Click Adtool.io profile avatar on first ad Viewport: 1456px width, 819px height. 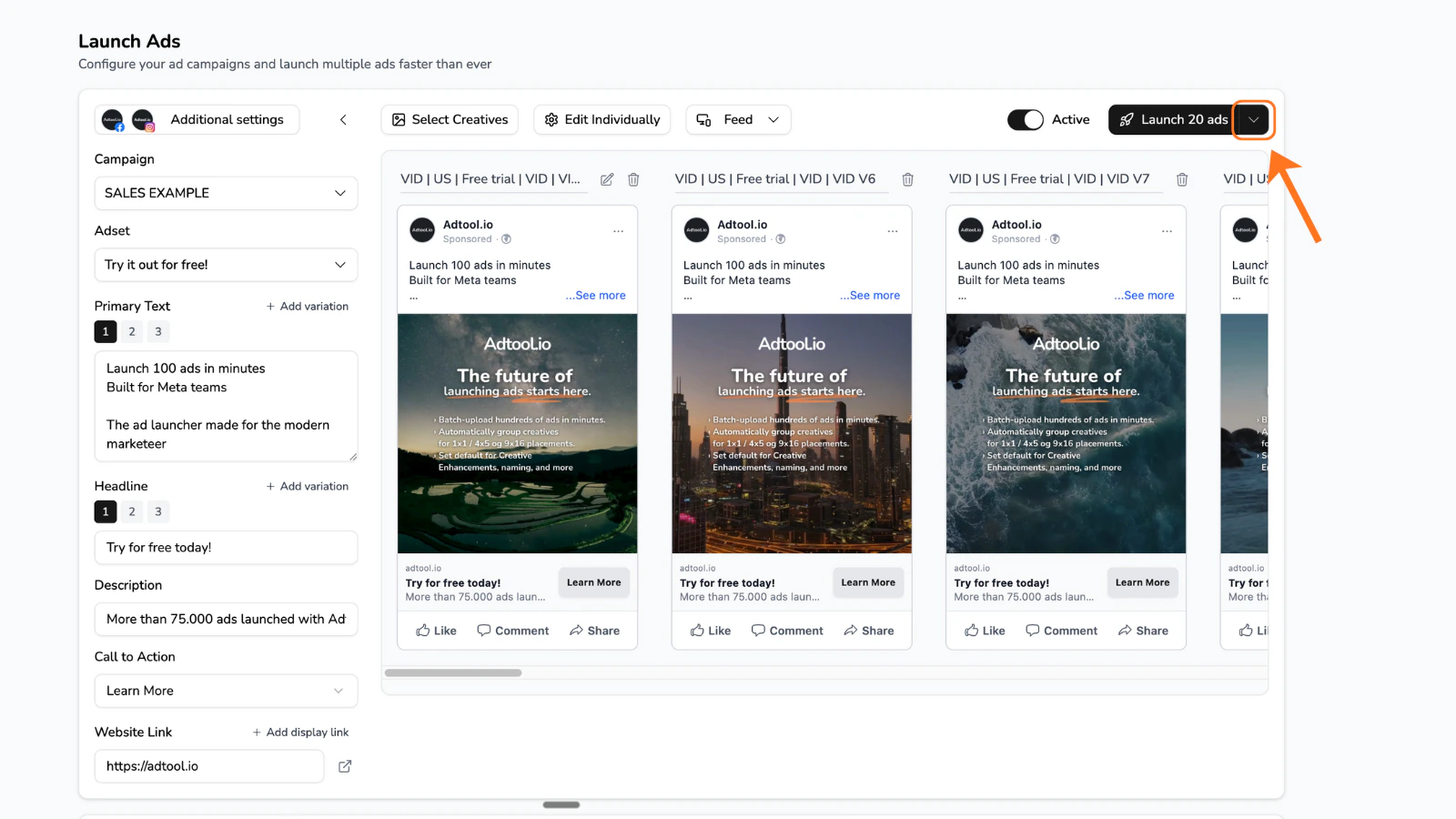pyautogui.click(x=422, y=230)
